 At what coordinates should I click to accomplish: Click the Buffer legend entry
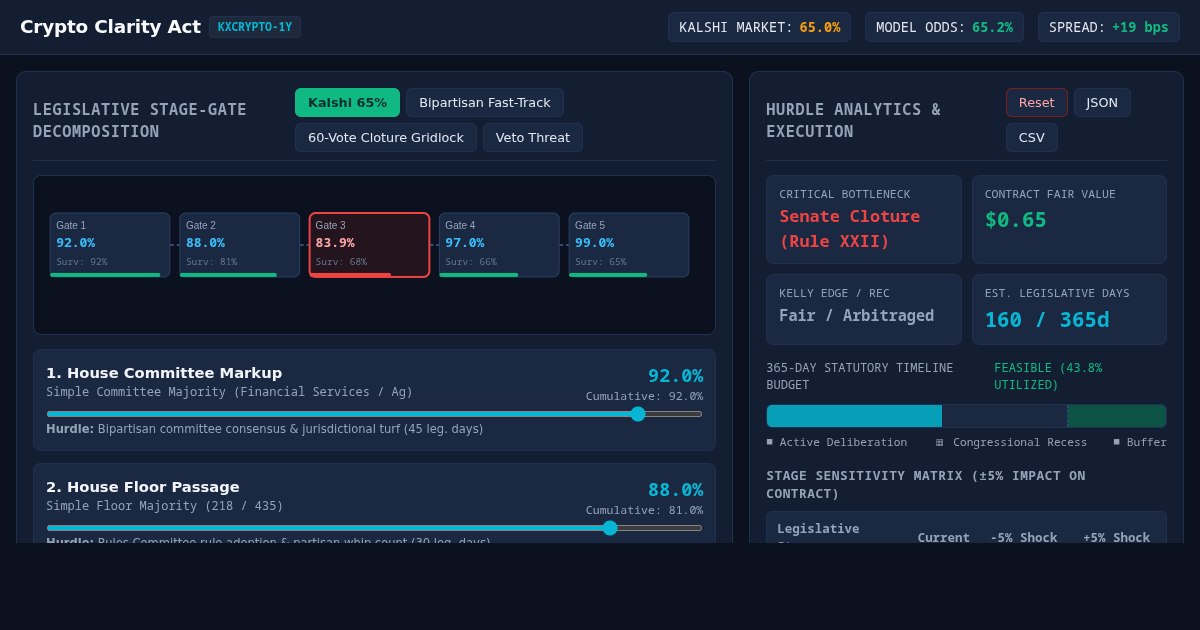[1140, 442]
